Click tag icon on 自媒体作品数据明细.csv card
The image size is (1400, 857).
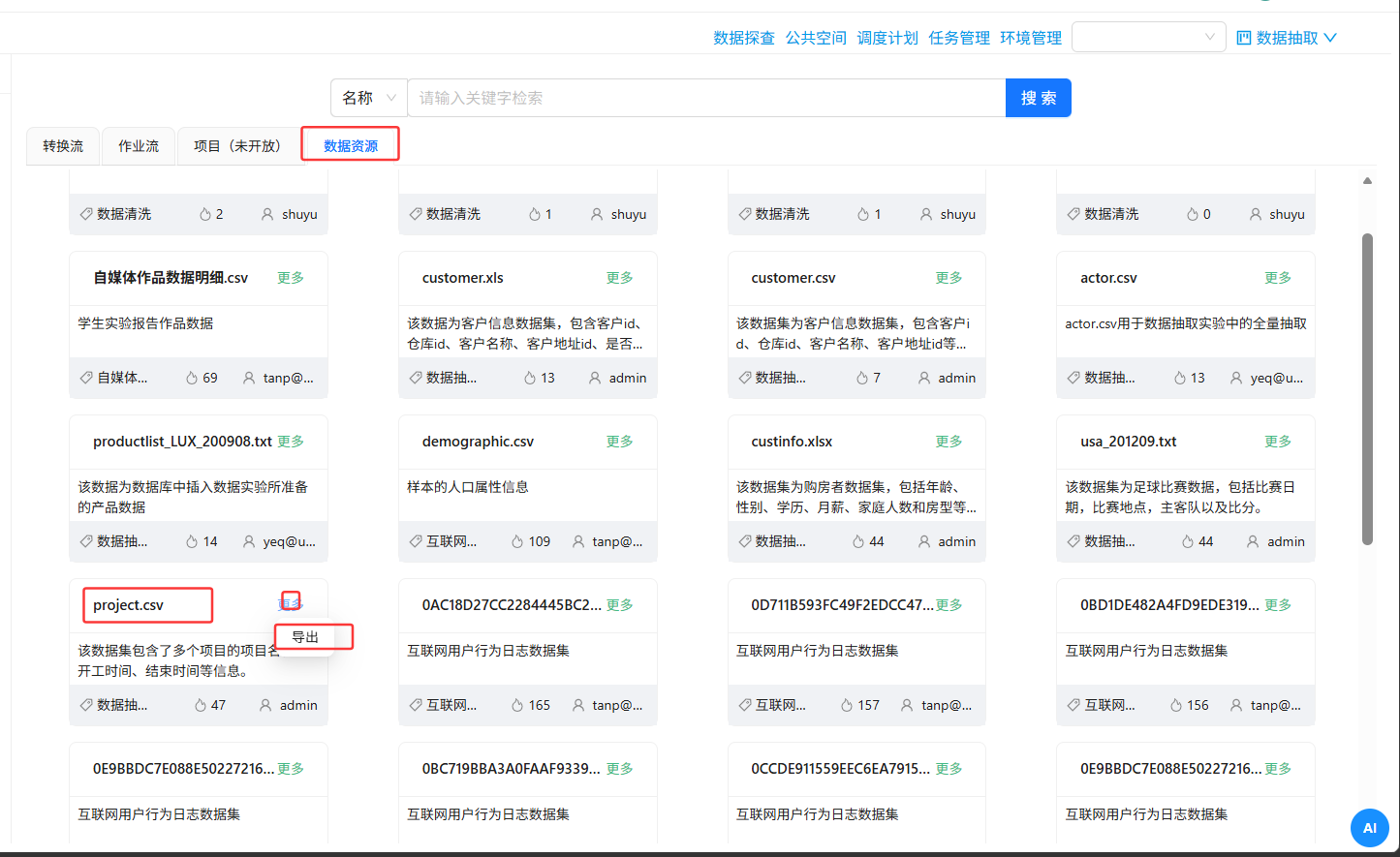pos(86,378)
